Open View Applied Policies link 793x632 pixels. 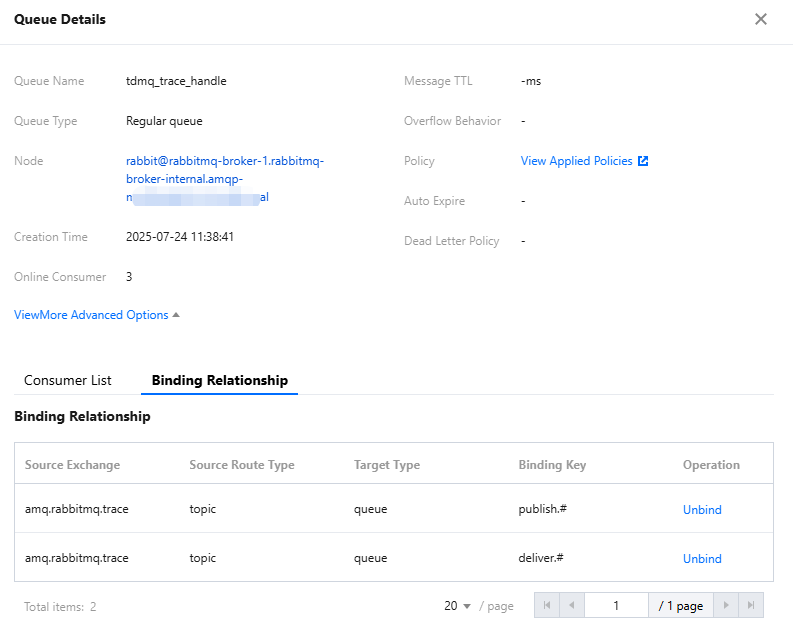(x=577, y=161)
